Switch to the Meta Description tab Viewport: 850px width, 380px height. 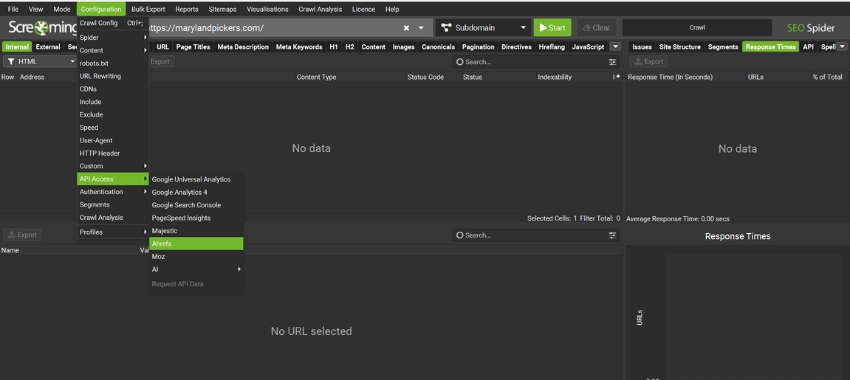pyautogui.click(x=243, y=47)
